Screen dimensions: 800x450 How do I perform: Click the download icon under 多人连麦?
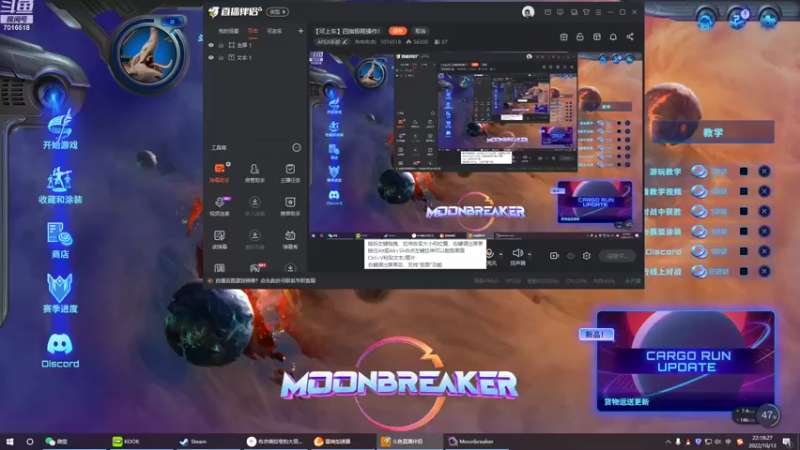click(255, 202)
